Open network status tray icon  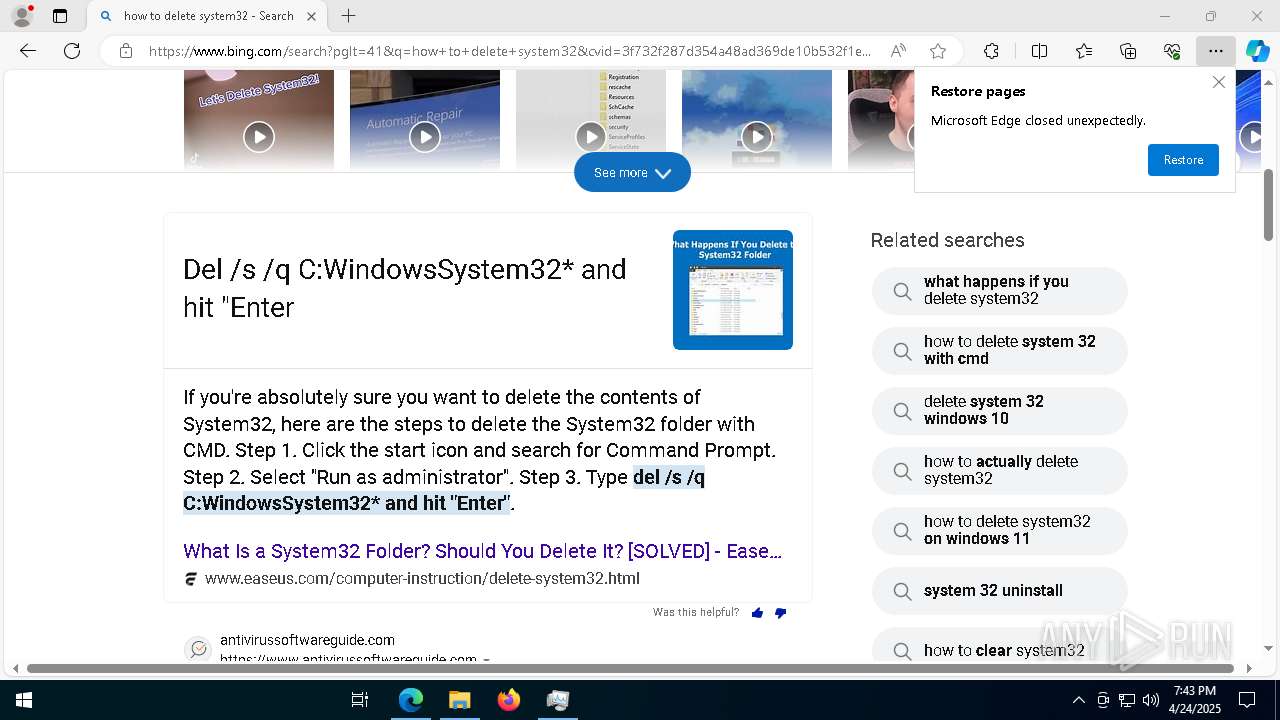(x=1127, y=700)
